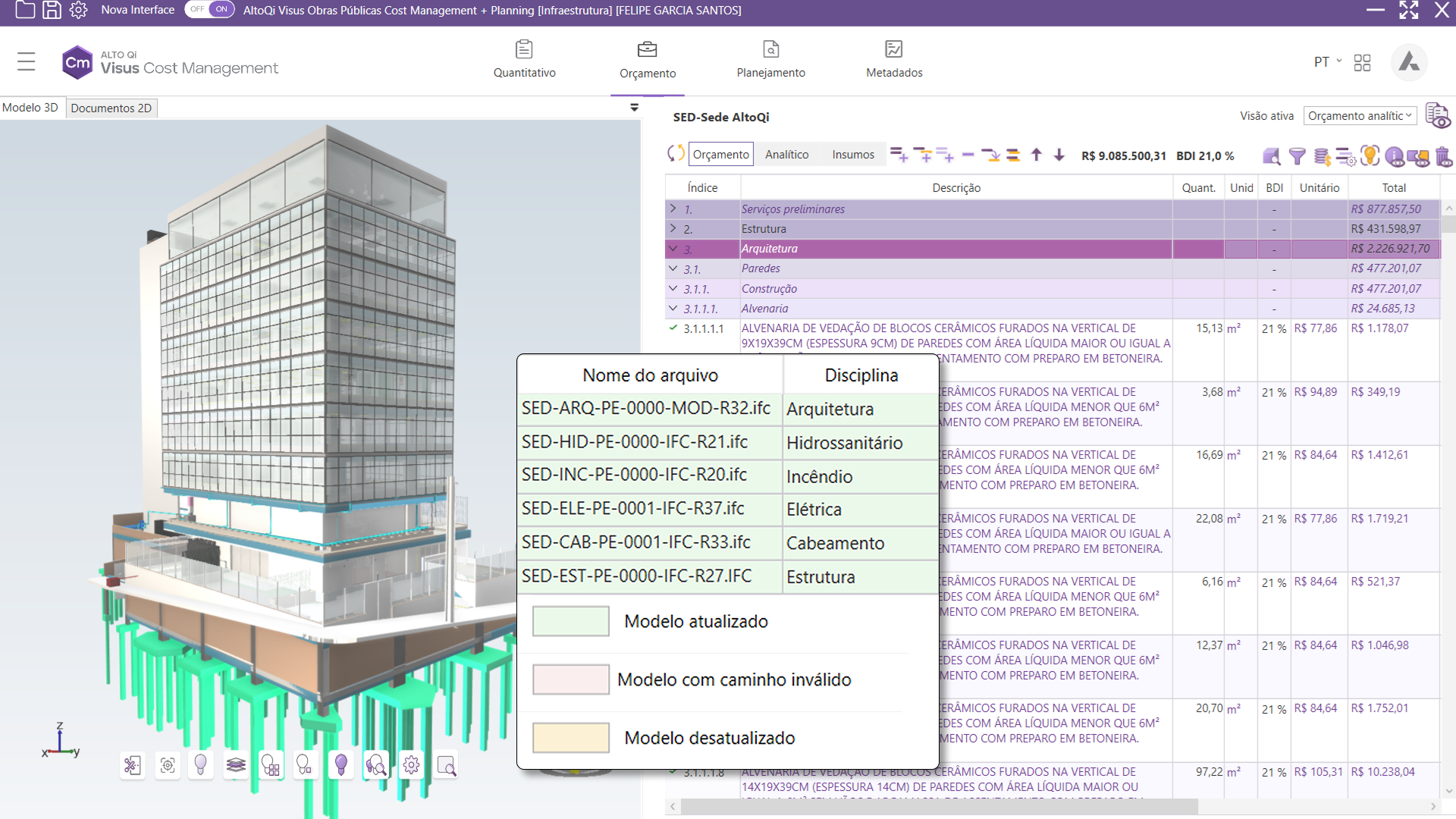
Task: Go to the Planejamento module
Action: tap(770, 60)
